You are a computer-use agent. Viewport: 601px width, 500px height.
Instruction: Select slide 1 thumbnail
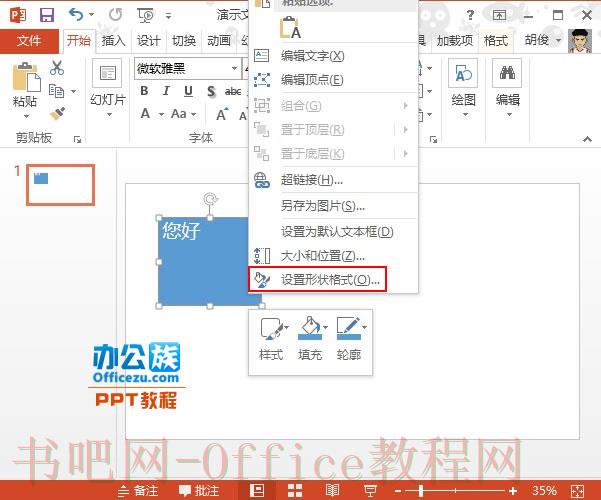tap(61, 185)
